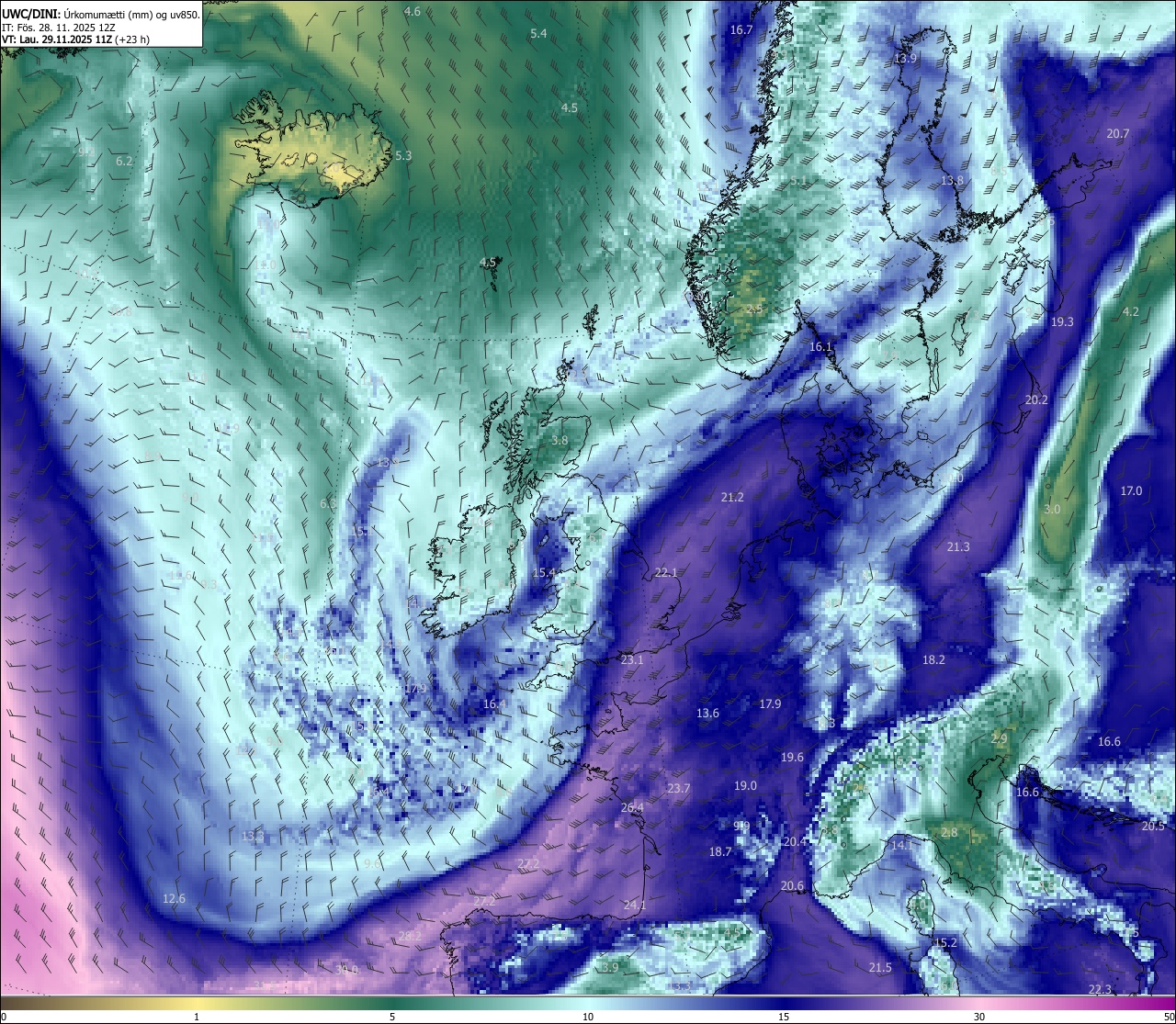Select the 19.6 value label
Viewport: 1176px width, 1024px height.
click(x=792, y=757)
